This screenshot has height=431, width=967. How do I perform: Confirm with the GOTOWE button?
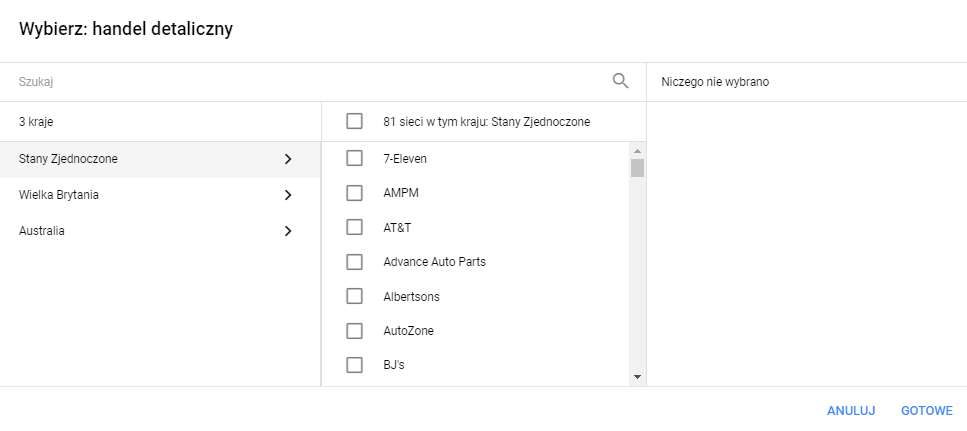(927, 411)
